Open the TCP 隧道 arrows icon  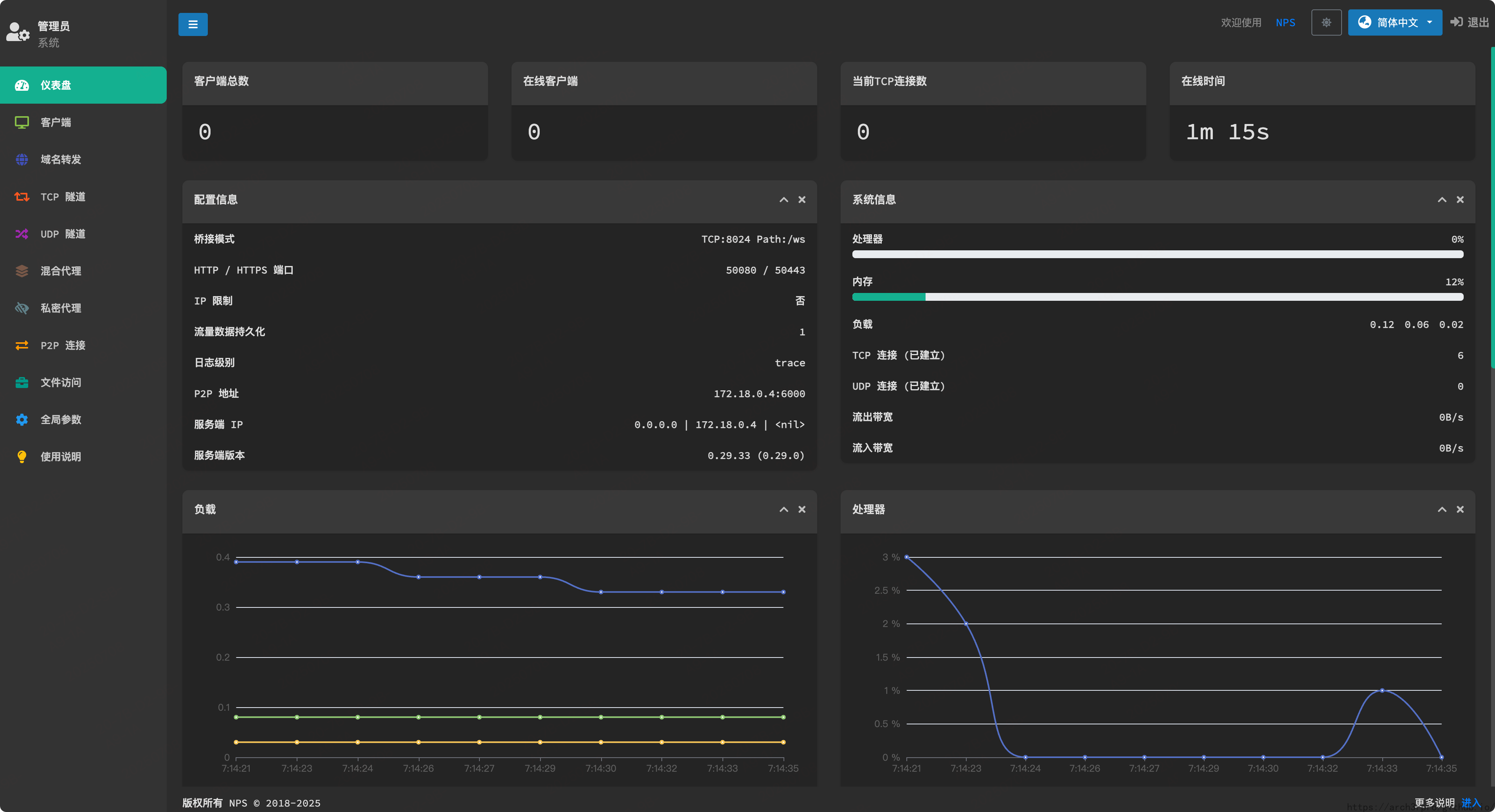pos(22,197)
